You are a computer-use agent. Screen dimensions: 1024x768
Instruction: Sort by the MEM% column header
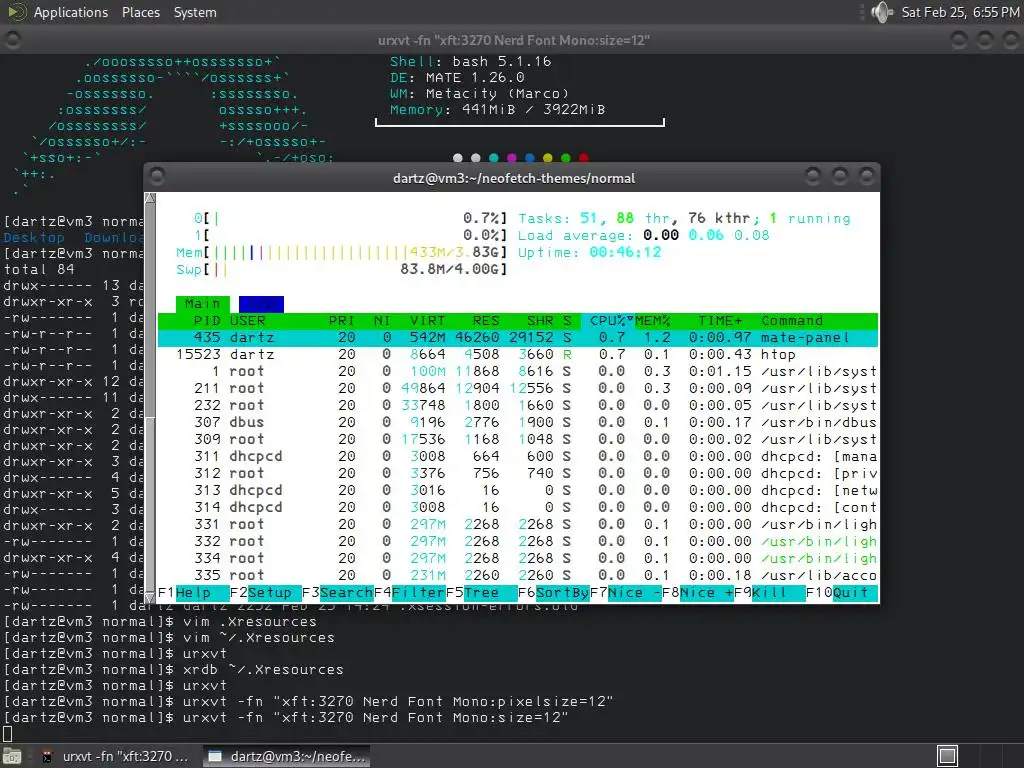coord(653,321)
